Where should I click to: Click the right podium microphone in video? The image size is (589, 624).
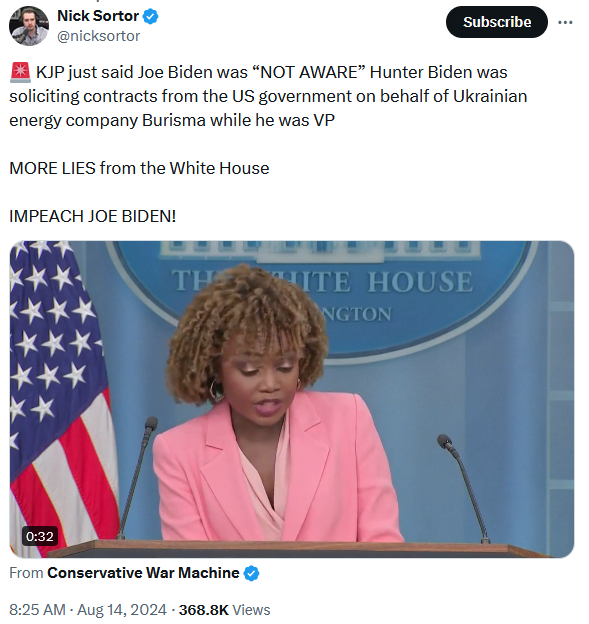point(464,489)
